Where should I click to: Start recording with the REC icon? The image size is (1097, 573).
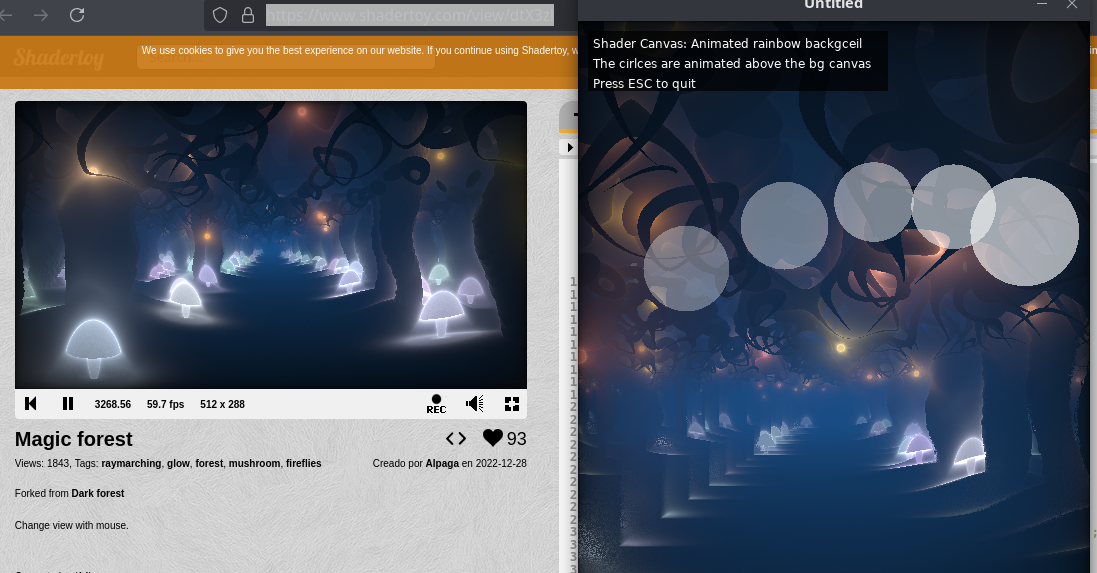pos(436,403)
